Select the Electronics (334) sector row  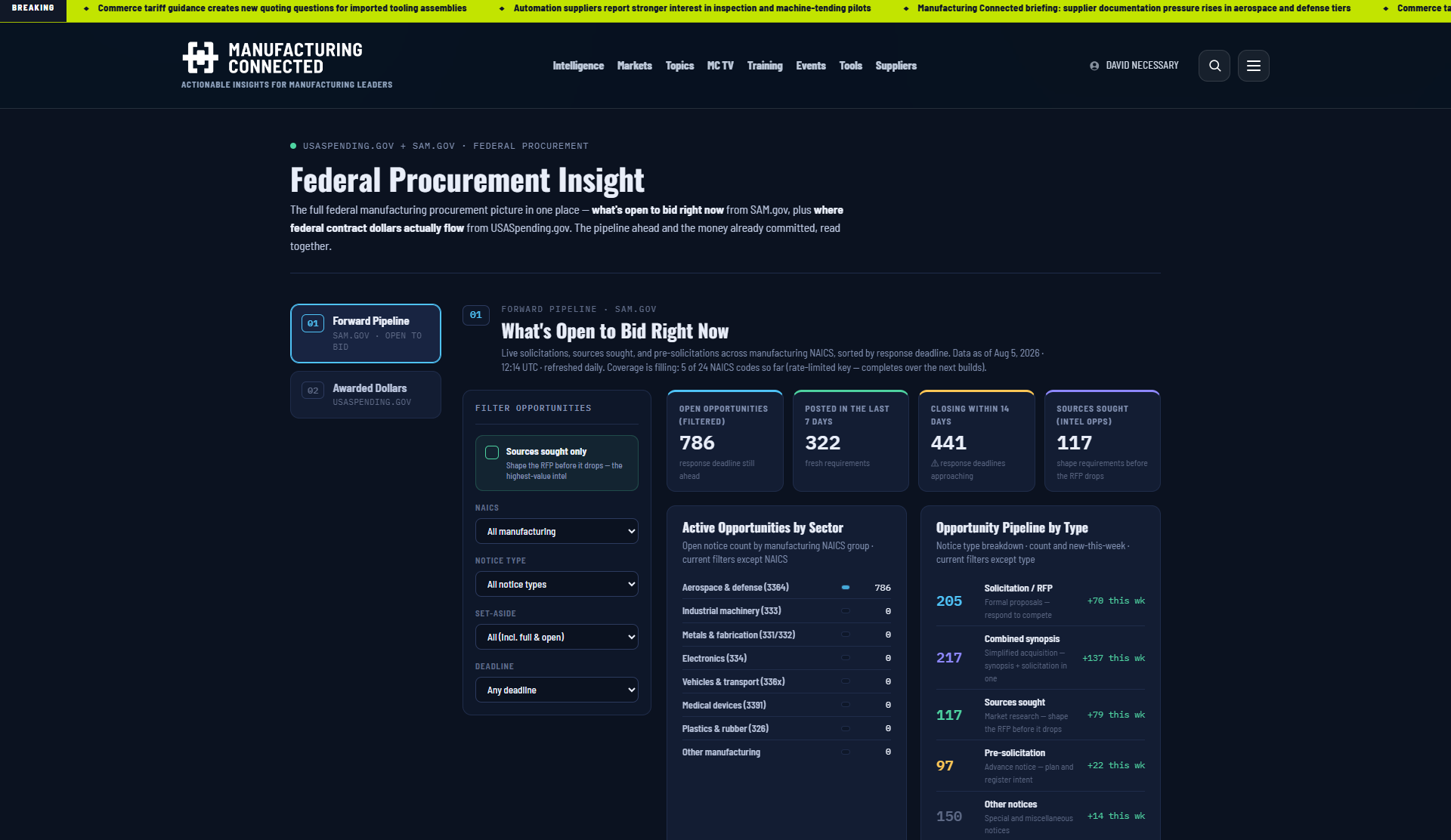coord(787,659)
